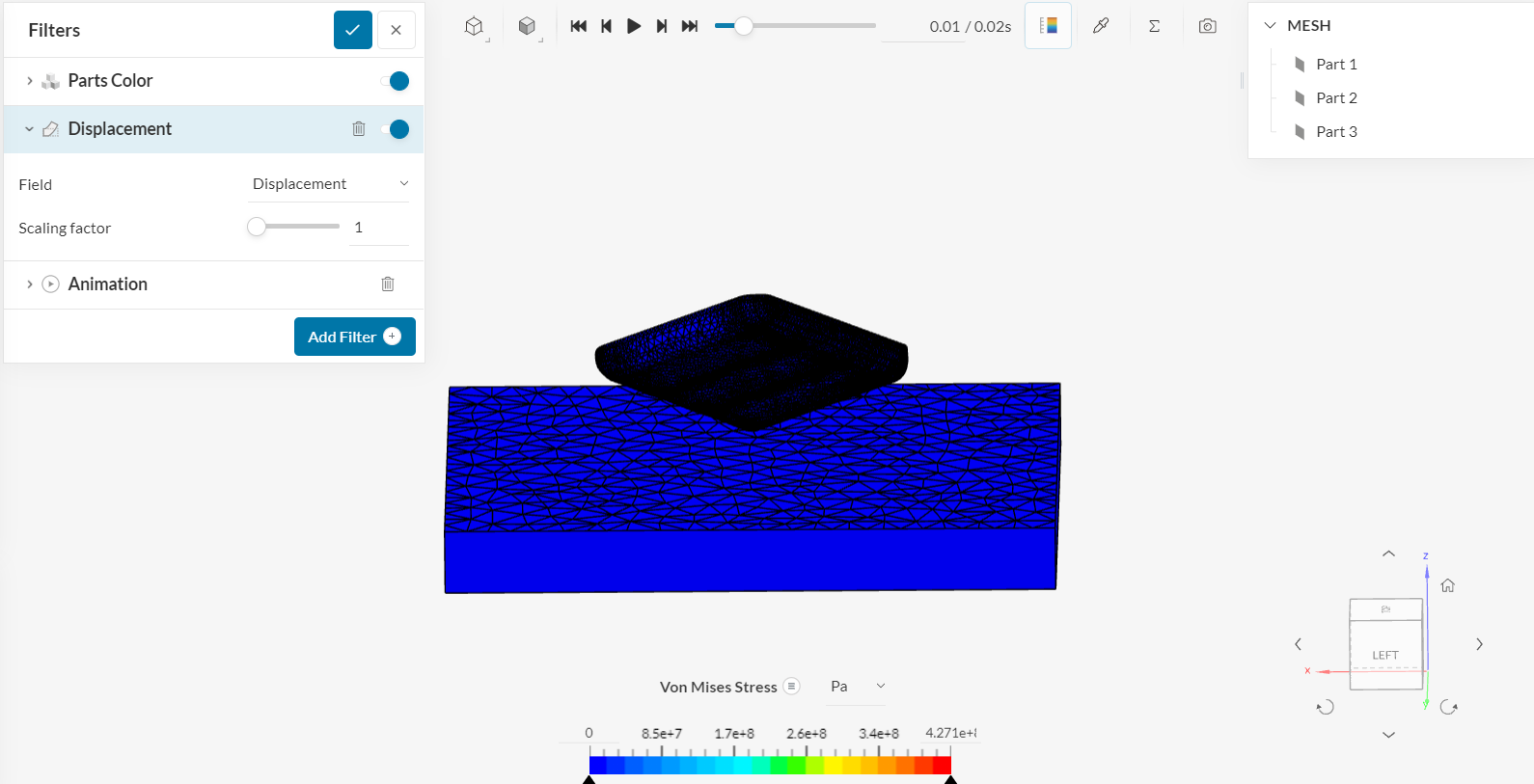Confirm filters with the checkmark button
This screenshot has height=784, width=1534.
[352, 30]
